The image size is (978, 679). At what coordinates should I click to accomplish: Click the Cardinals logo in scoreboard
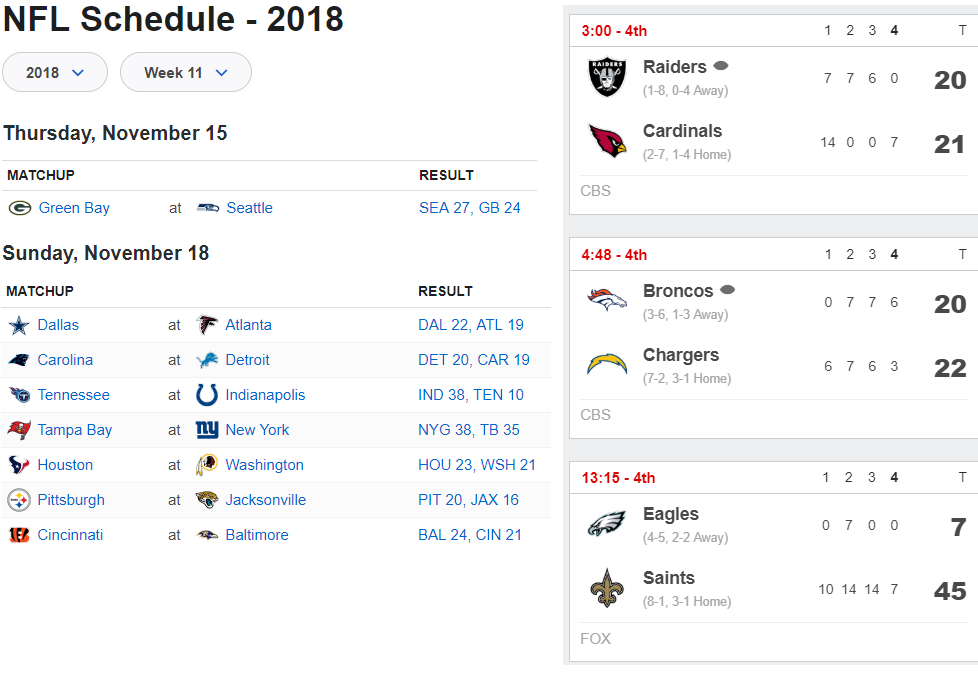tap(608, 141)
